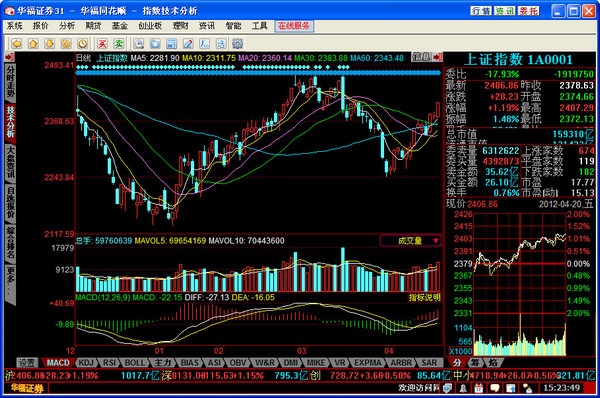Open the 理财 menu

pyautogui.click(x=181, y=26)
